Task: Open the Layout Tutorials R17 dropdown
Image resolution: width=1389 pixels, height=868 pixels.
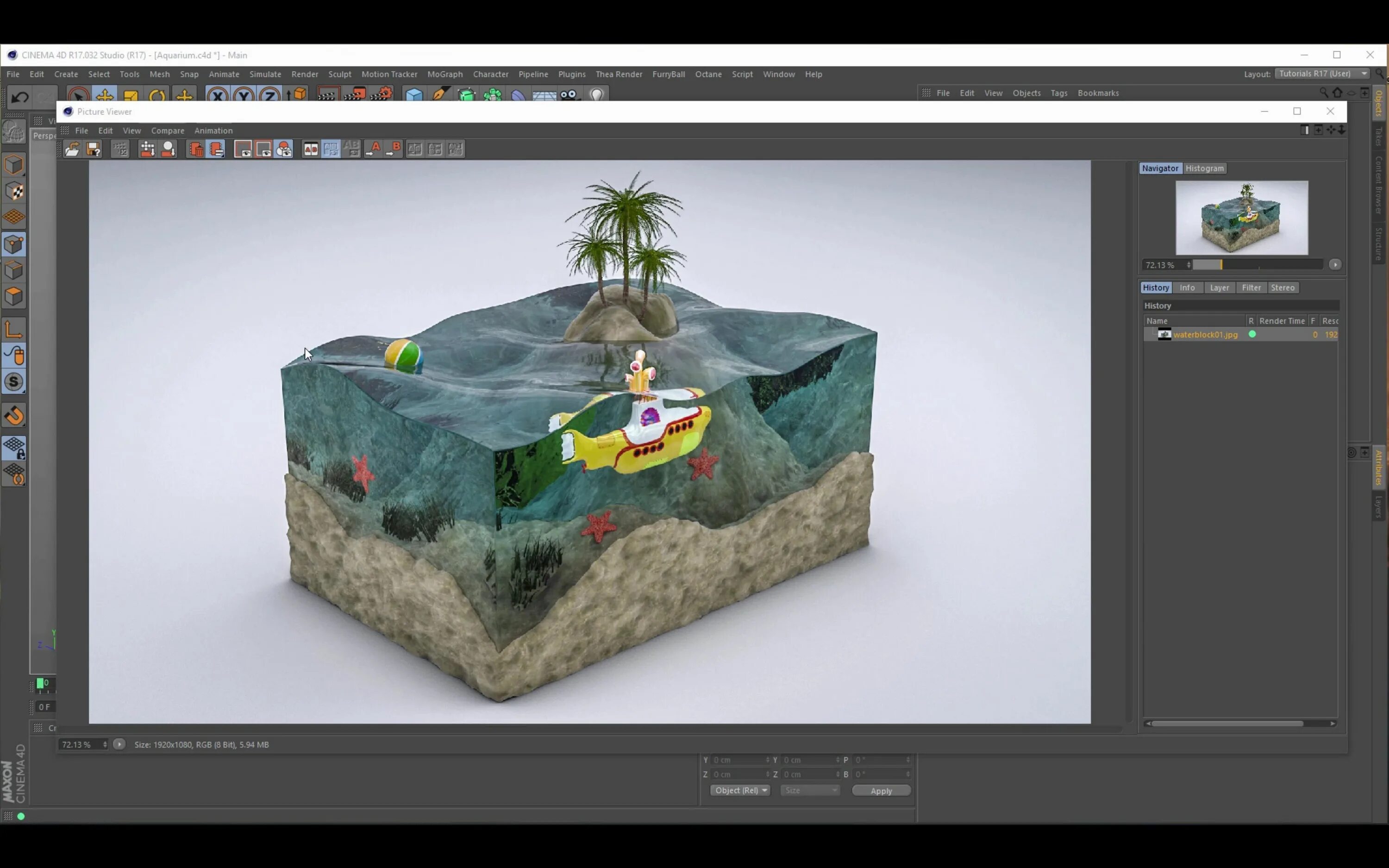Action: [x=1322, y=74]
